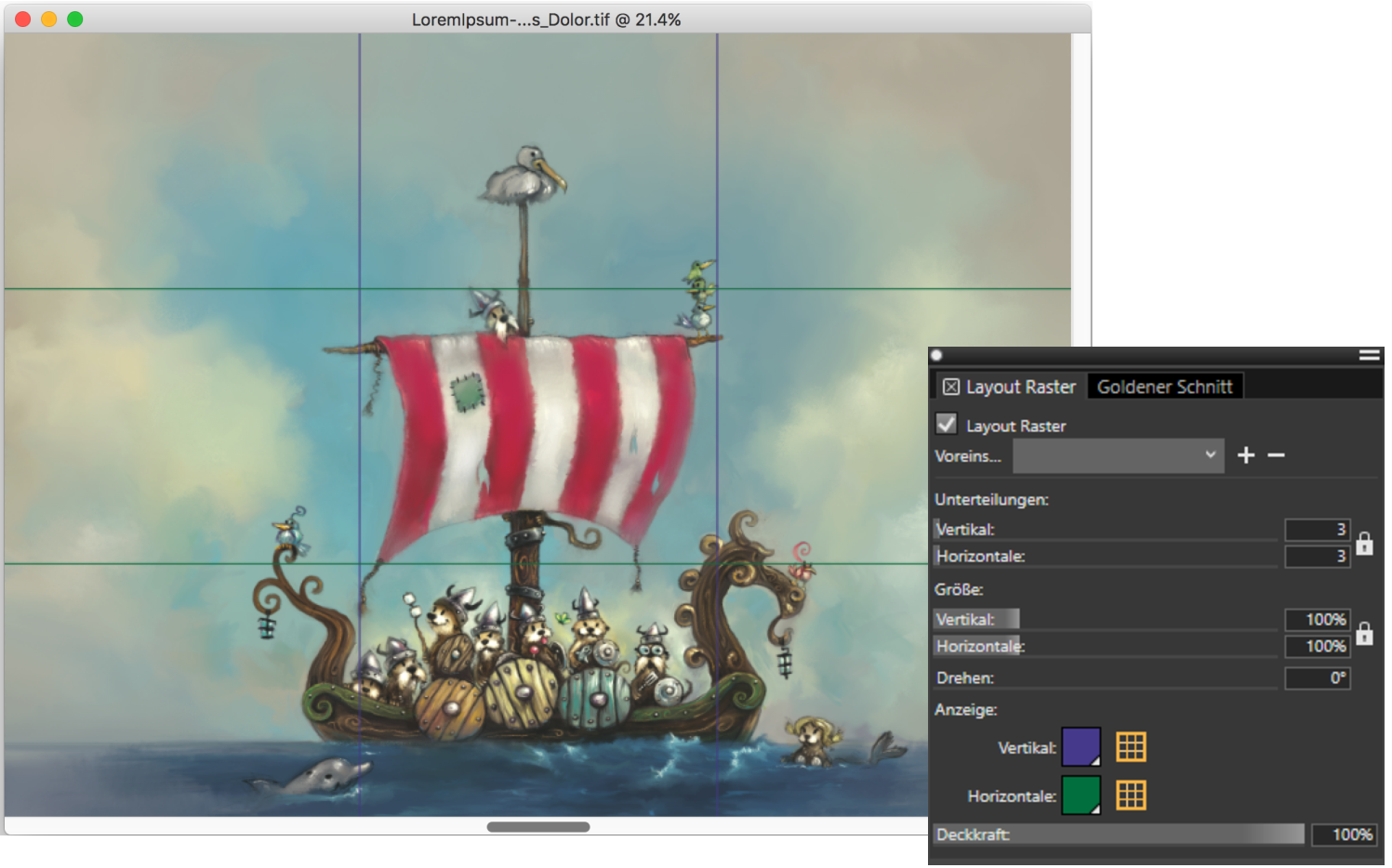This screenshot has height=868, width=1392.
Task: Click the plus icon to add a preset
Action: click(x=1246, y=454)
